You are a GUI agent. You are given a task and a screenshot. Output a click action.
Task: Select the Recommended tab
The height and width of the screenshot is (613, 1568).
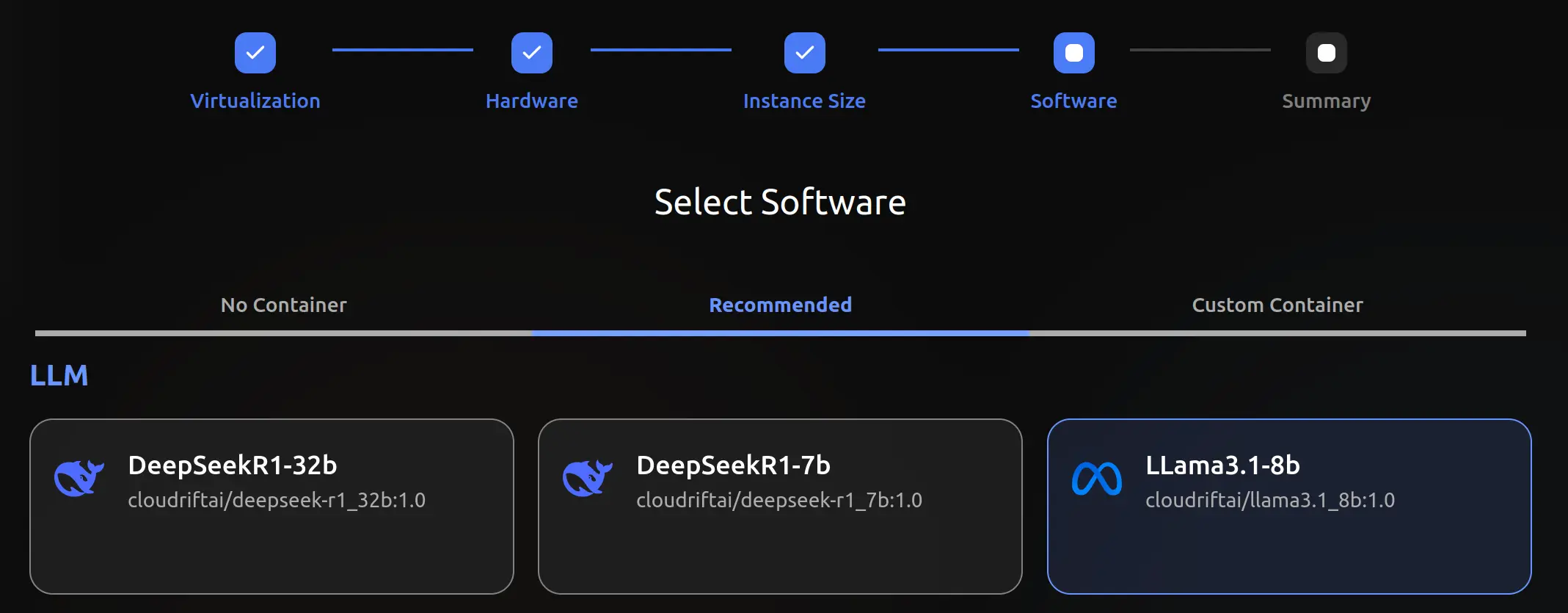[781, 305]
